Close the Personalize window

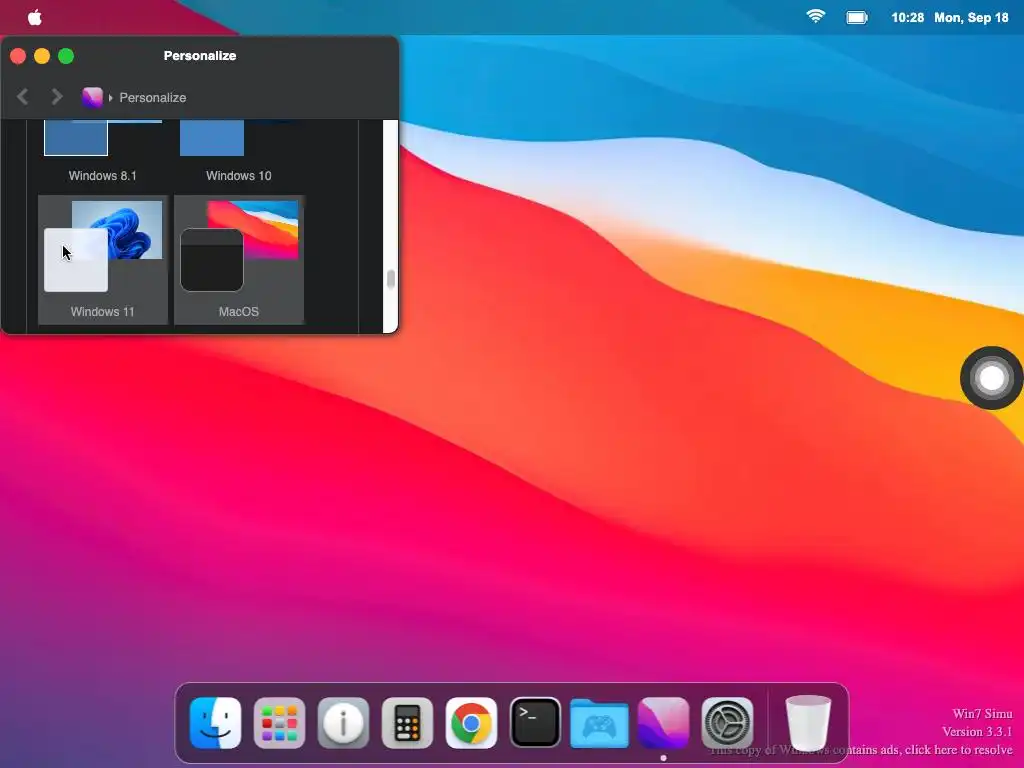coord(18,56)
